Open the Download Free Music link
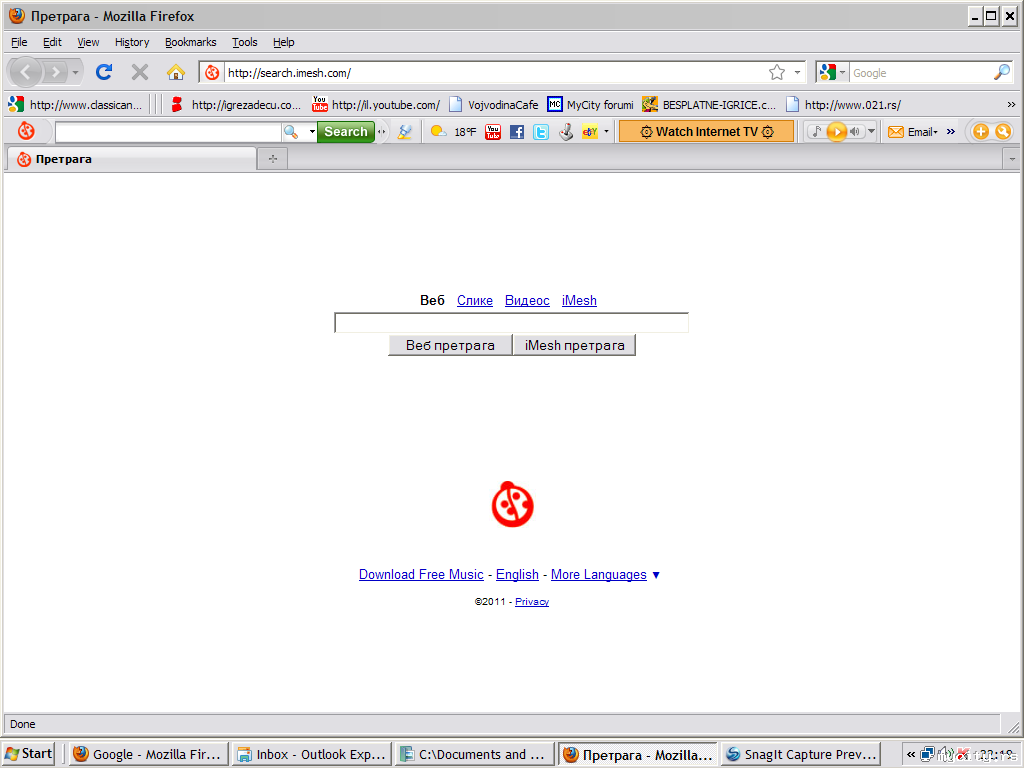The height and width of the screenshot is (768, 1024). [x=421, y=575]
